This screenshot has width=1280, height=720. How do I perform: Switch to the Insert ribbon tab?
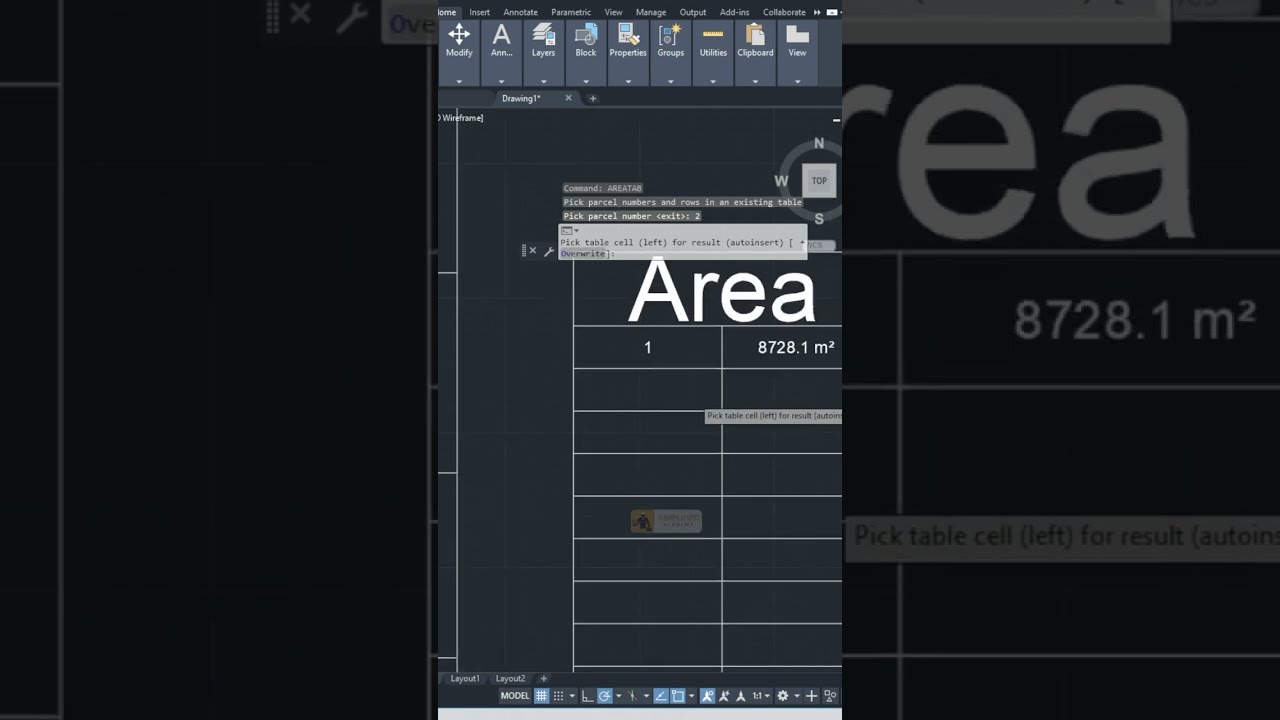coord(480,12)
